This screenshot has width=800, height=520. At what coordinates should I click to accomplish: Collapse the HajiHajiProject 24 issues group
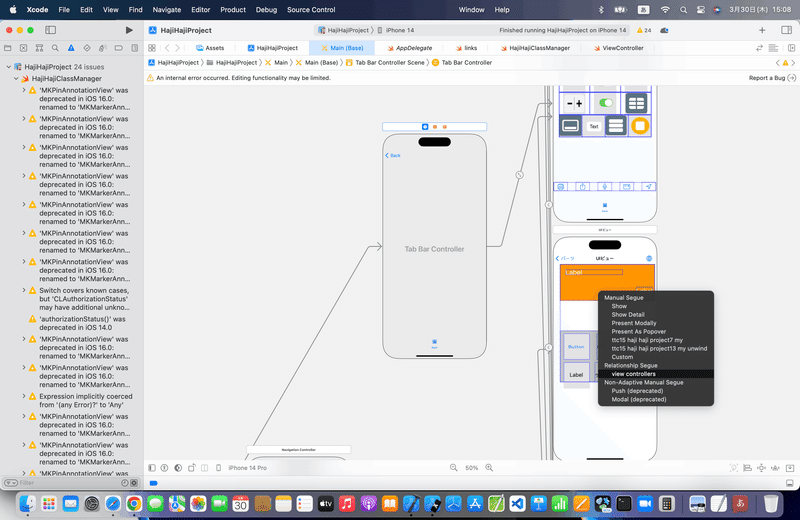point(9,67)
